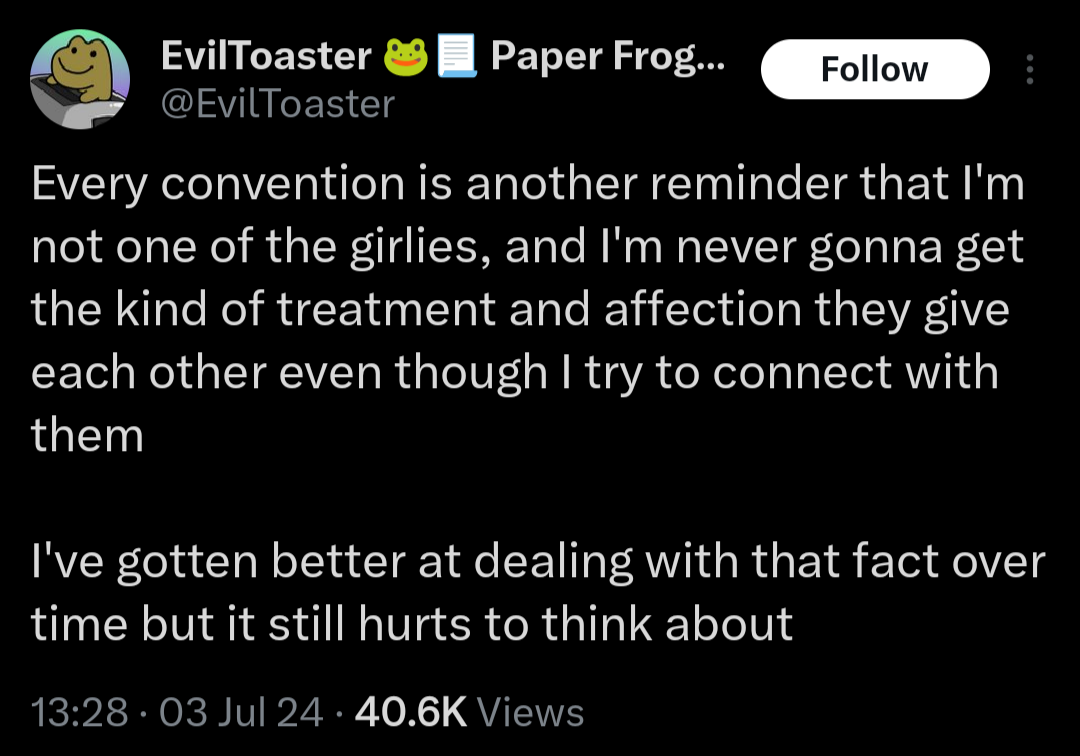
Task: Click the paper scroll emoji in name
Action: (x=457, y=57)
